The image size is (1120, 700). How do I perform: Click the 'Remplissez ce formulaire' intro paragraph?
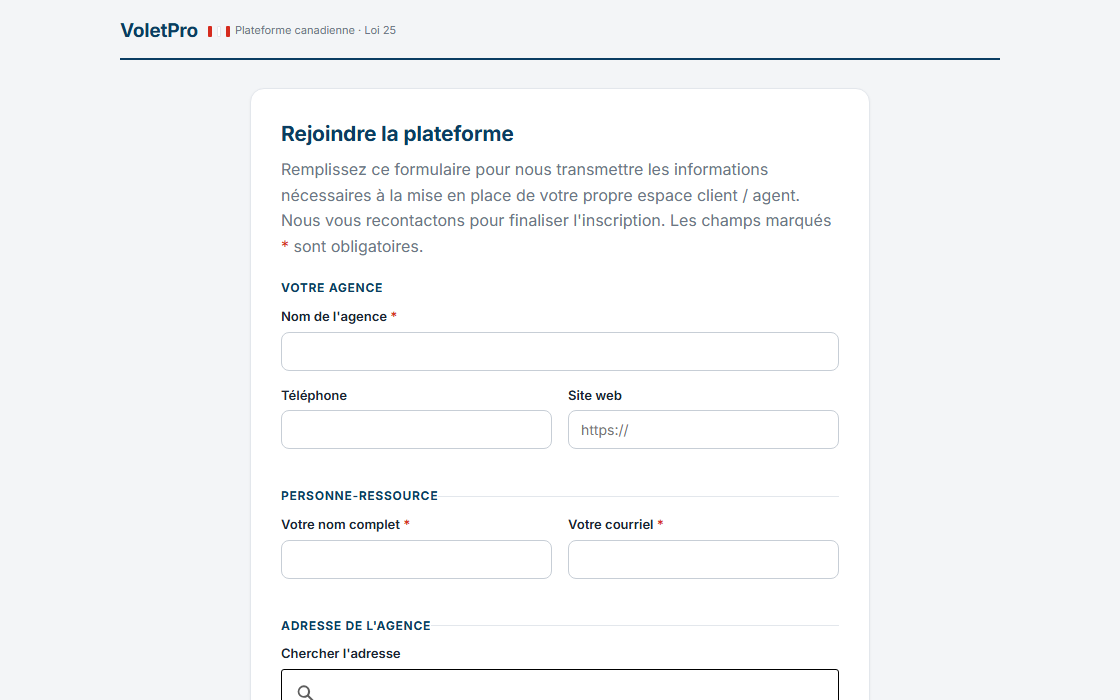pos(556,208)
